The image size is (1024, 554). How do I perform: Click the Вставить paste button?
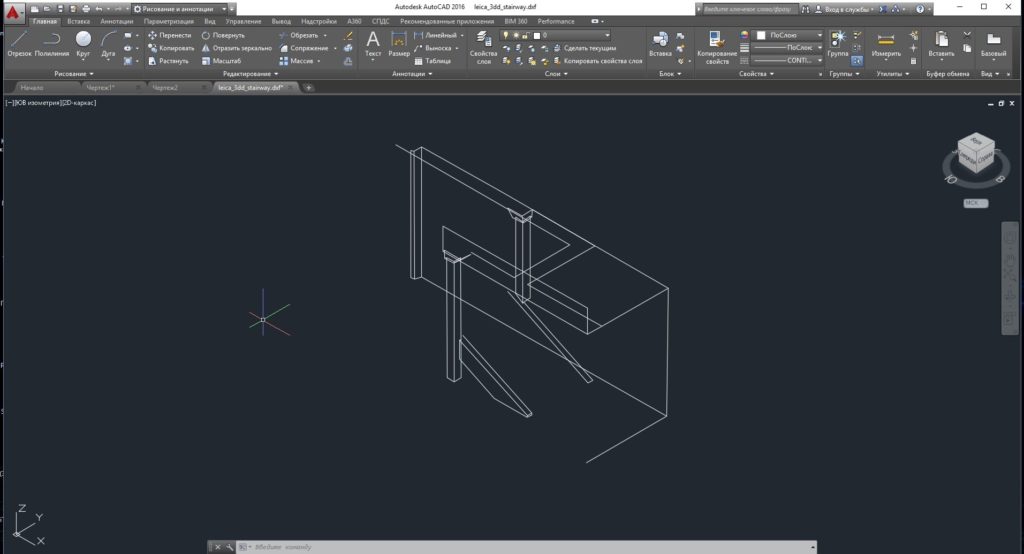[941, 44]
